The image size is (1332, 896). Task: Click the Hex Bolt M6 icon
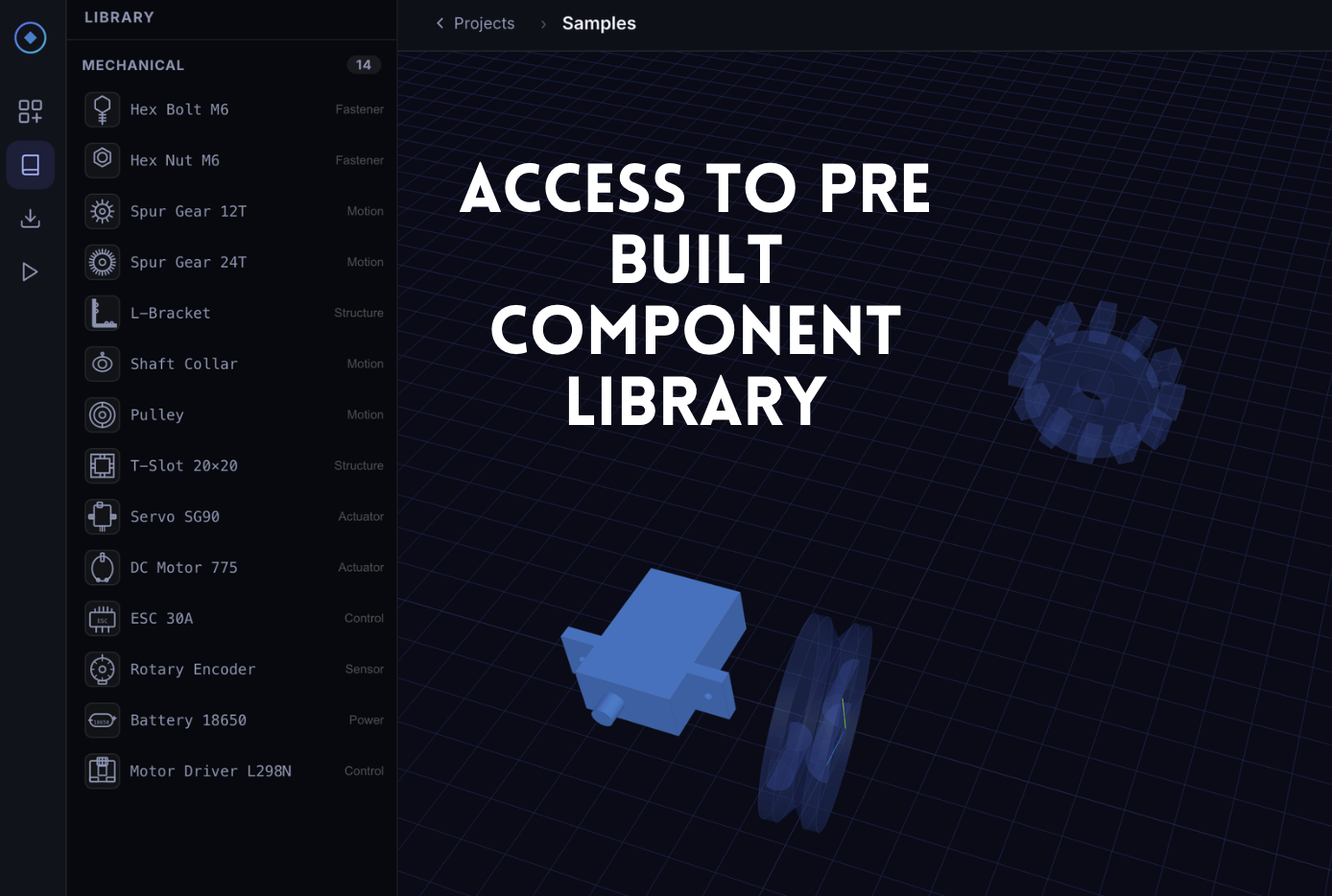(x=103, y=109)
